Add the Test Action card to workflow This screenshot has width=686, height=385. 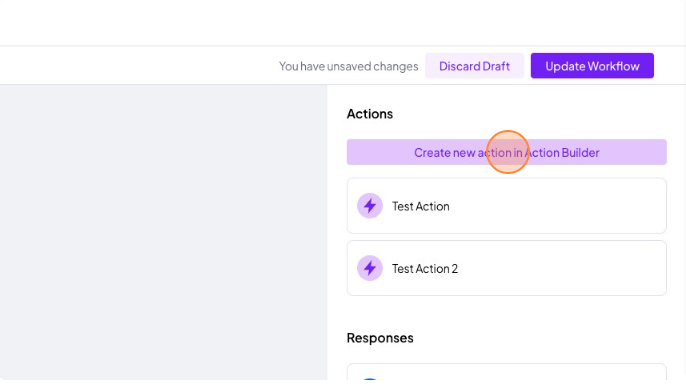tap(507, 206)
